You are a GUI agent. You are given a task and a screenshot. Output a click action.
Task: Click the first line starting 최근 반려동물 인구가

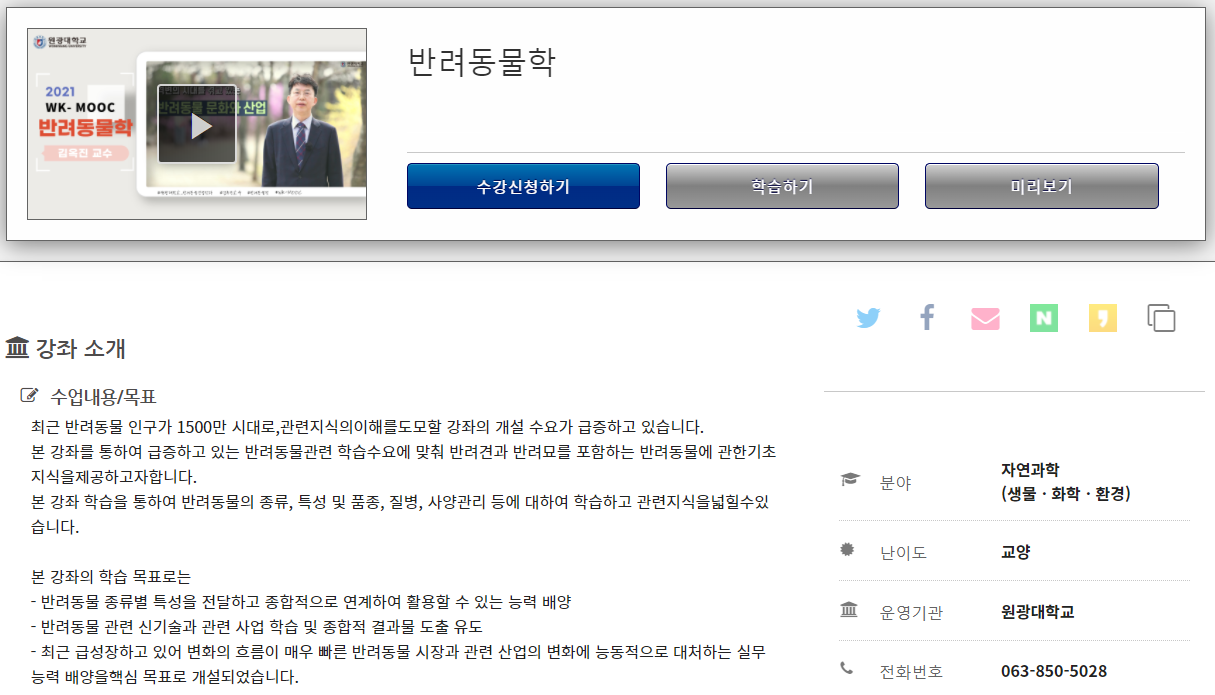[x=368, y=425]
